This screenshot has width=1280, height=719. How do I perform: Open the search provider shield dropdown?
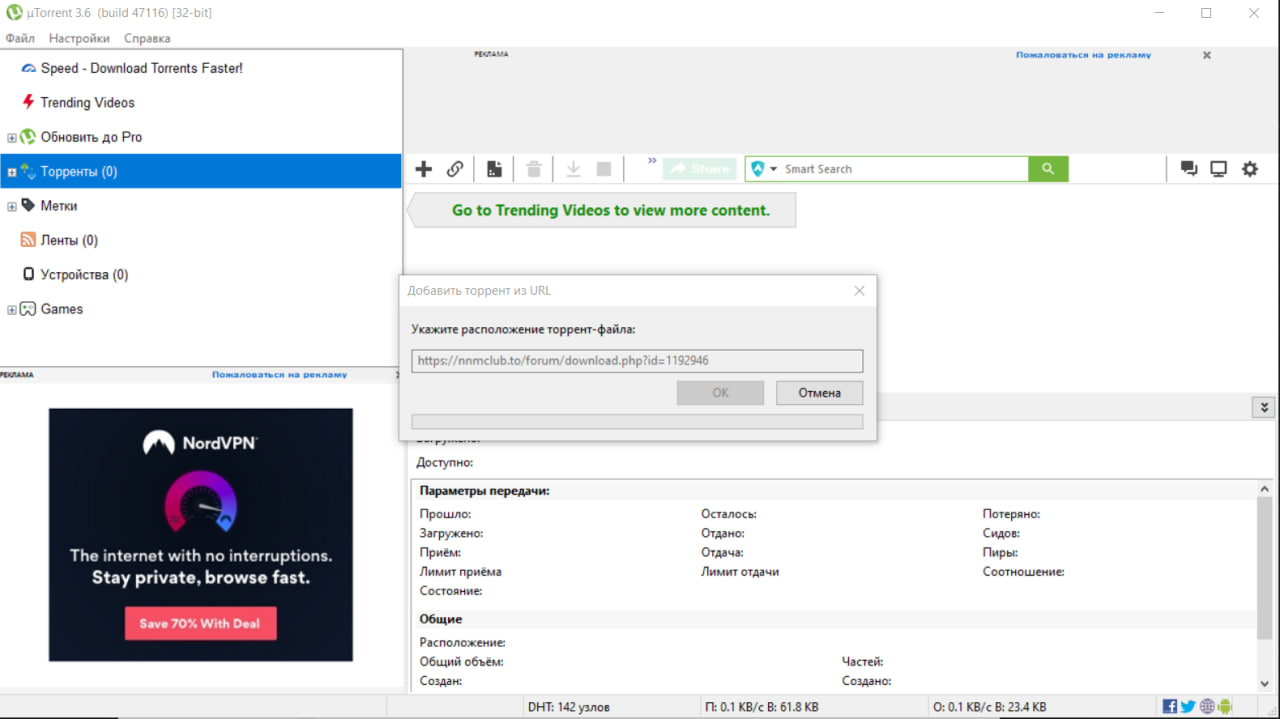(x=764, y=169)
